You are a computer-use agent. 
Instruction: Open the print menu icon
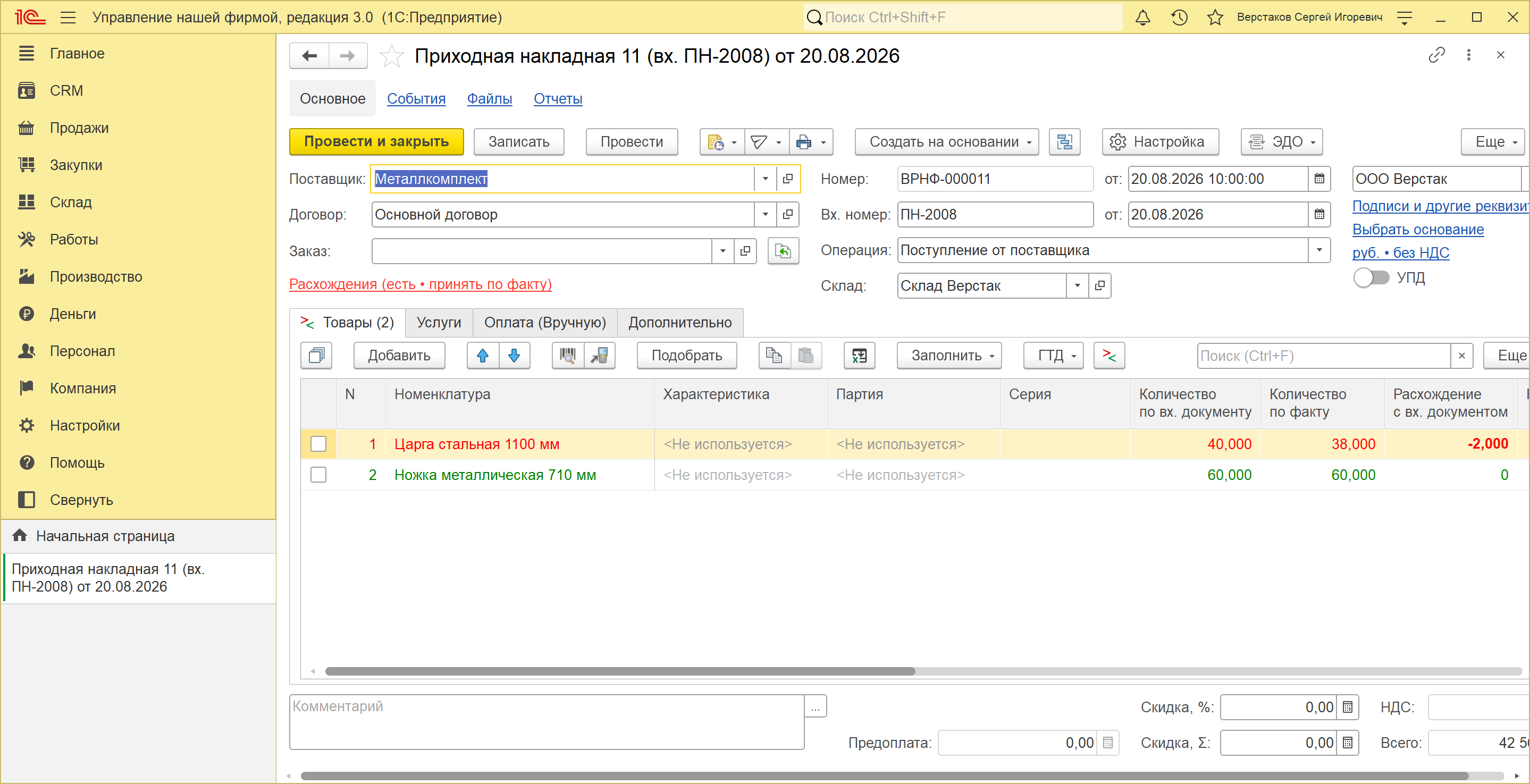coord(811,142)
